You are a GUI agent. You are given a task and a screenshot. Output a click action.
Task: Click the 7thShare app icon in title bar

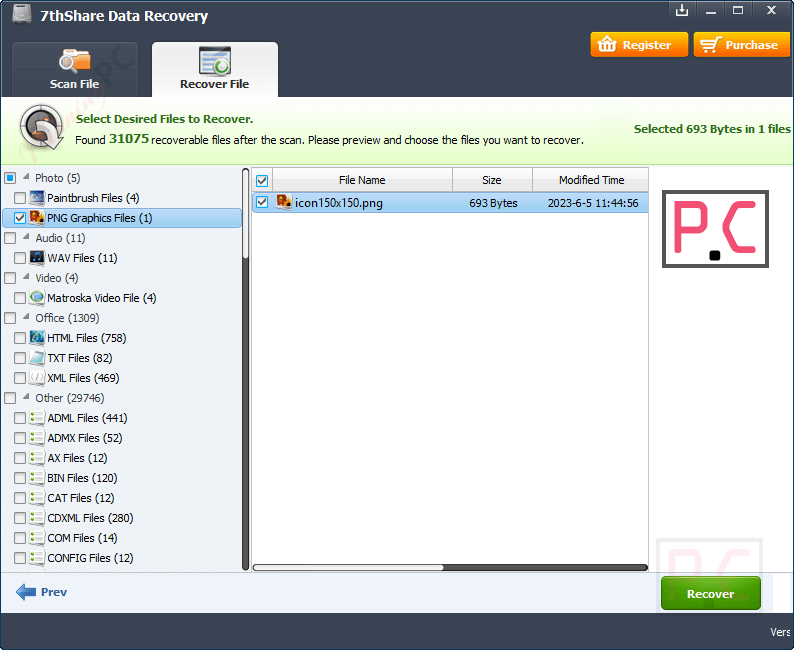pos(22,14)
